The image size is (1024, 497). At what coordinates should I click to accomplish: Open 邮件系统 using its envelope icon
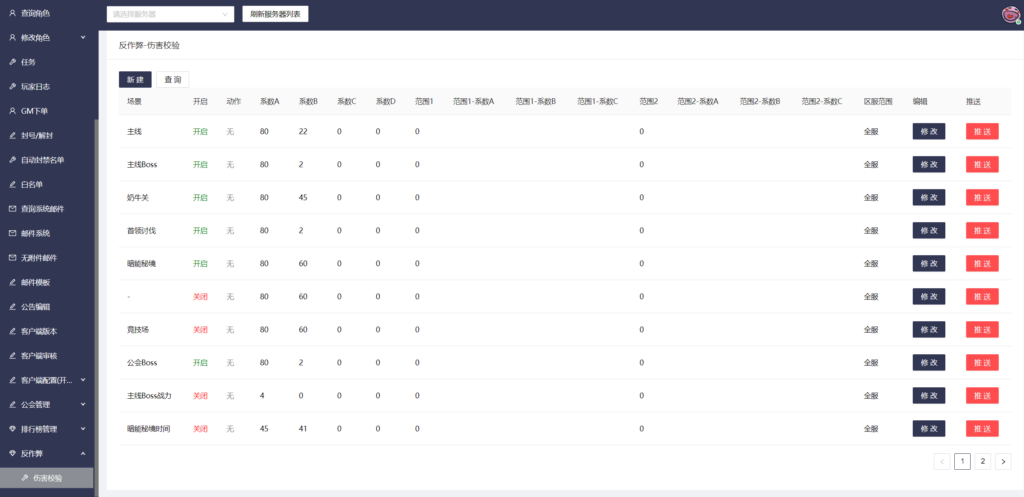(12, 233)
